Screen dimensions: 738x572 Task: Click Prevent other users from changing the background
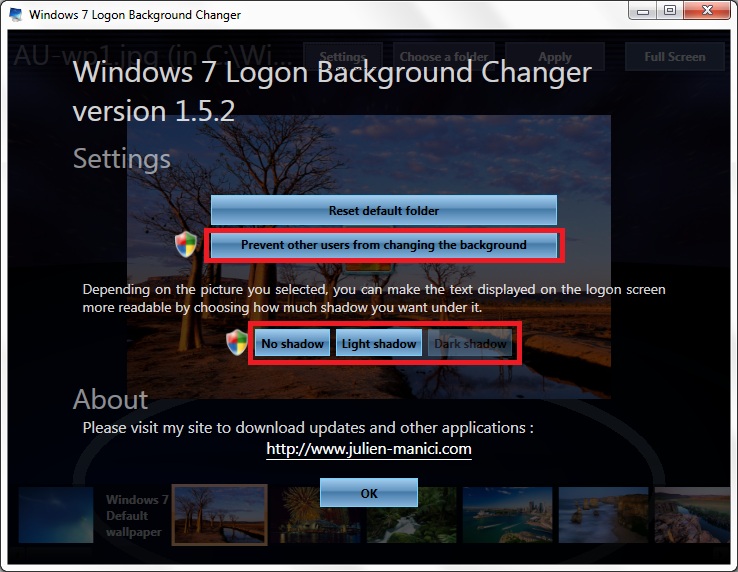(x=384, y=245)
